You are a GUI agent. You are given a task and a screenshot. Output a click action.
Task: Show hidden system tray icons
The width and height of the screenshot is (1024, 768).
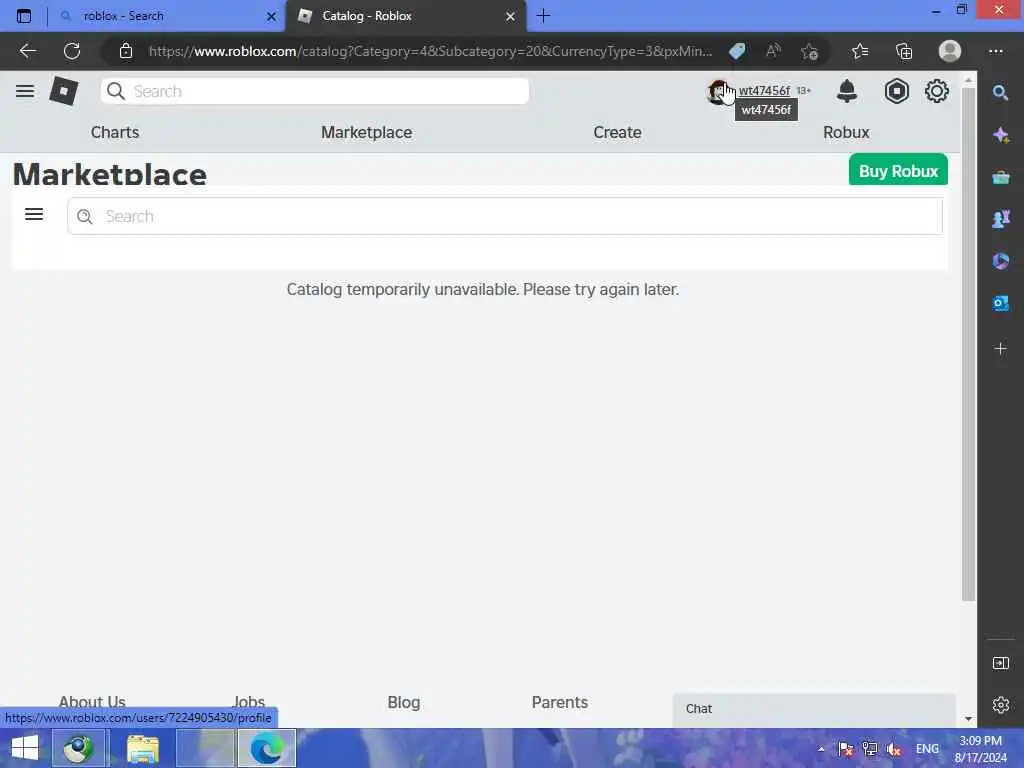coord(821,749)
